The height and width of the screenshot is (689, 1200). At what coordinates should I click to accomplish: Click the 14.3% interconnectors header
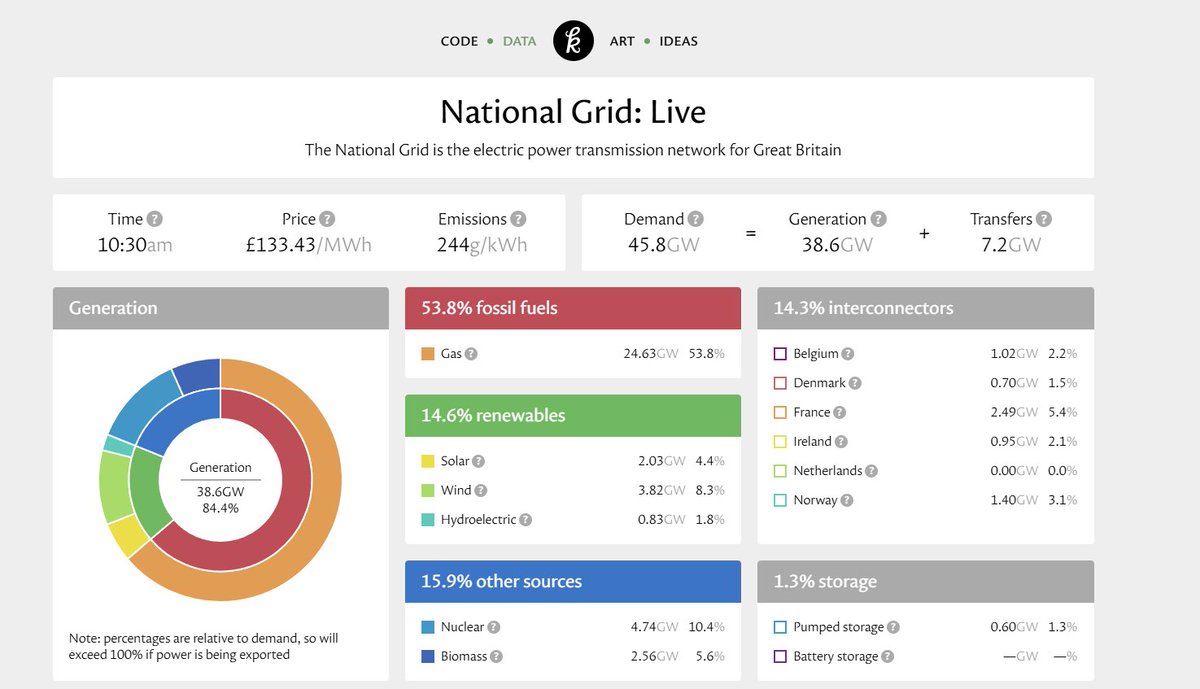point(926,308)
